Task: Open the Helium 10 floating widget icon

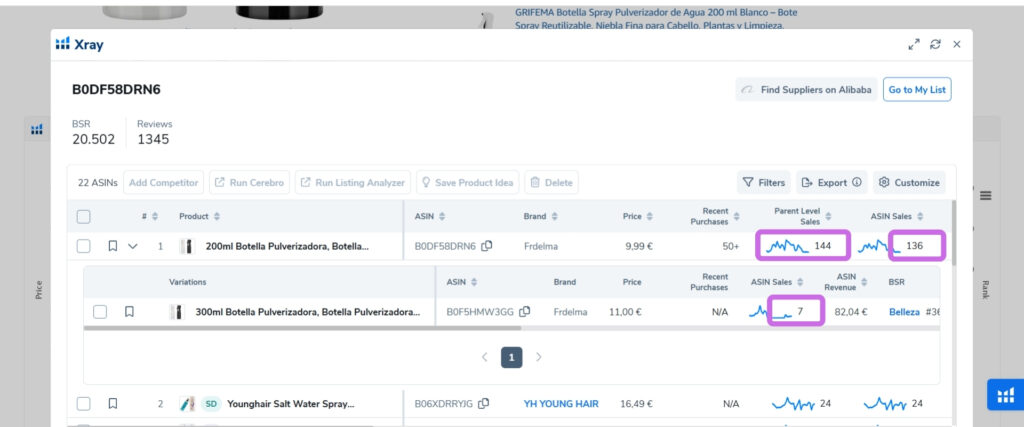Action: (x=1006, y=394)
